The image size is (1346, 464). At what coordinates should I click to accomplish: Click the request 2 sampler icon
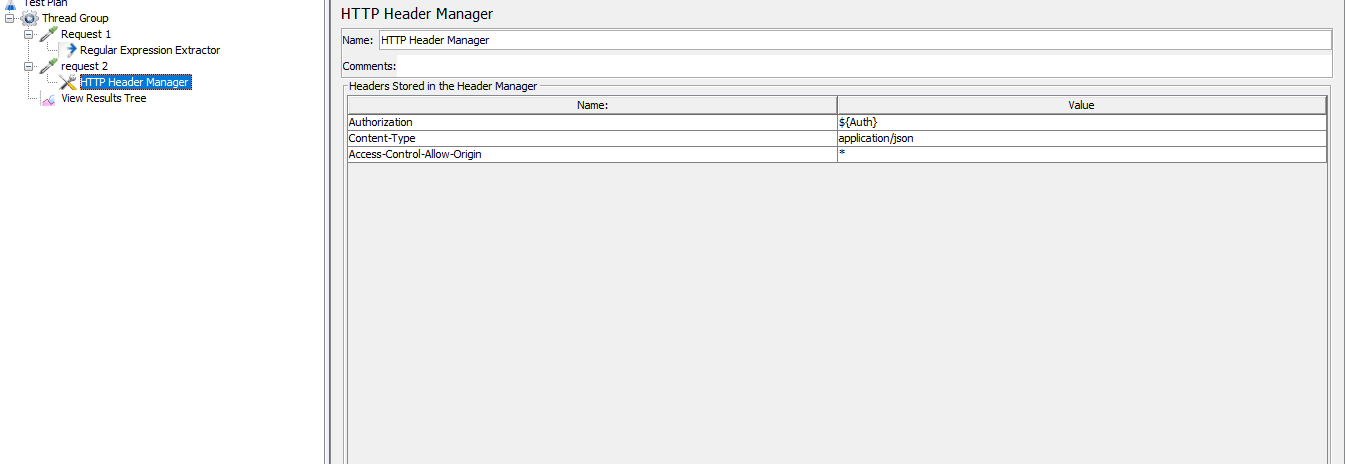pos(48,66)
